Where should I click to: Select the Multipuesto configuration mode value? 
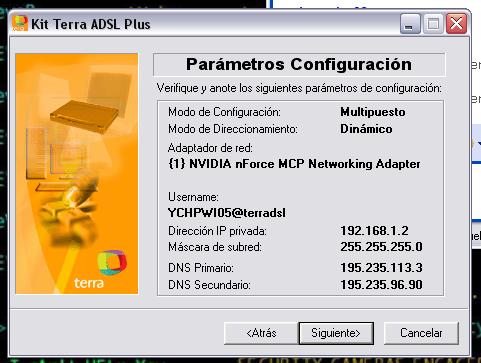click(373, 112)
